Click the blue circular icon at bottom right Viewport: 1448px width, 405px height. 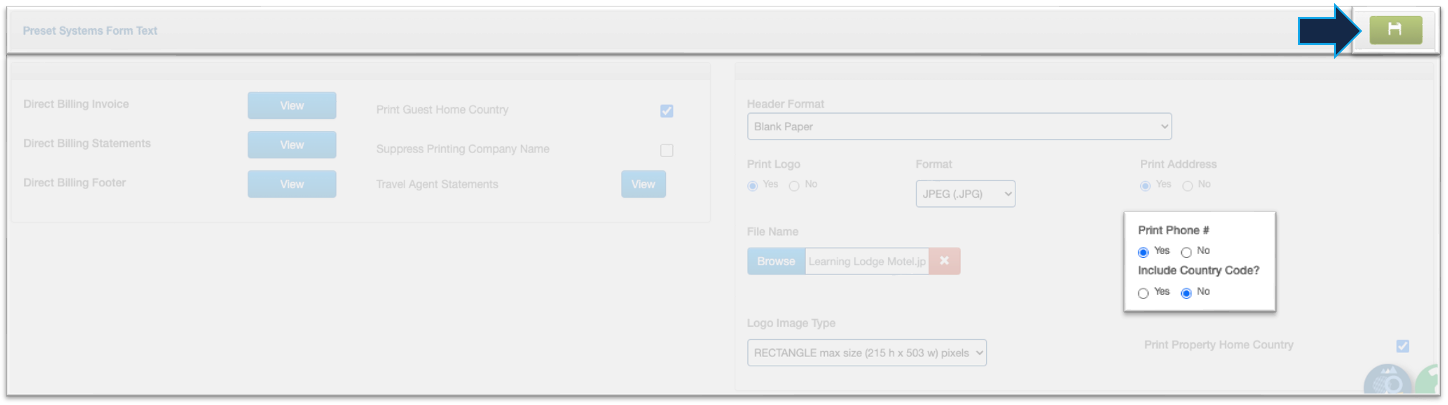pos(1388,387)
